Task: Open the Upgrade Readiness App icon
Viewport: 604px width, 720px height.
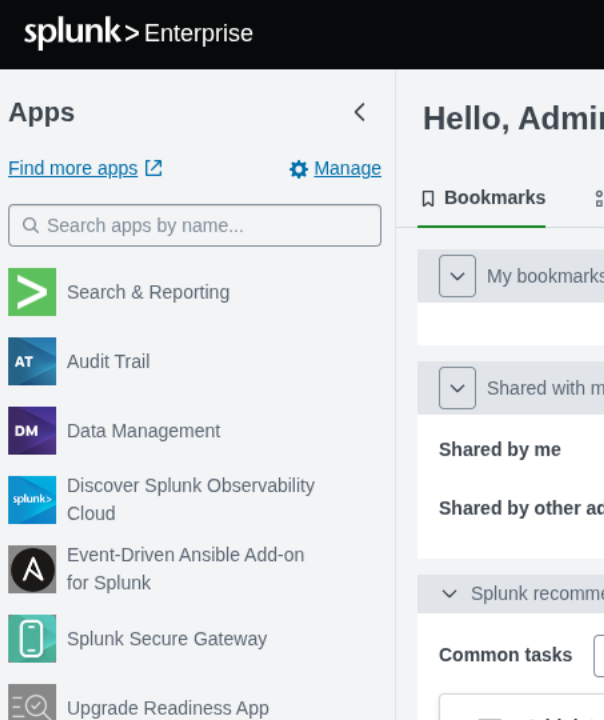Action: [32, 703]
